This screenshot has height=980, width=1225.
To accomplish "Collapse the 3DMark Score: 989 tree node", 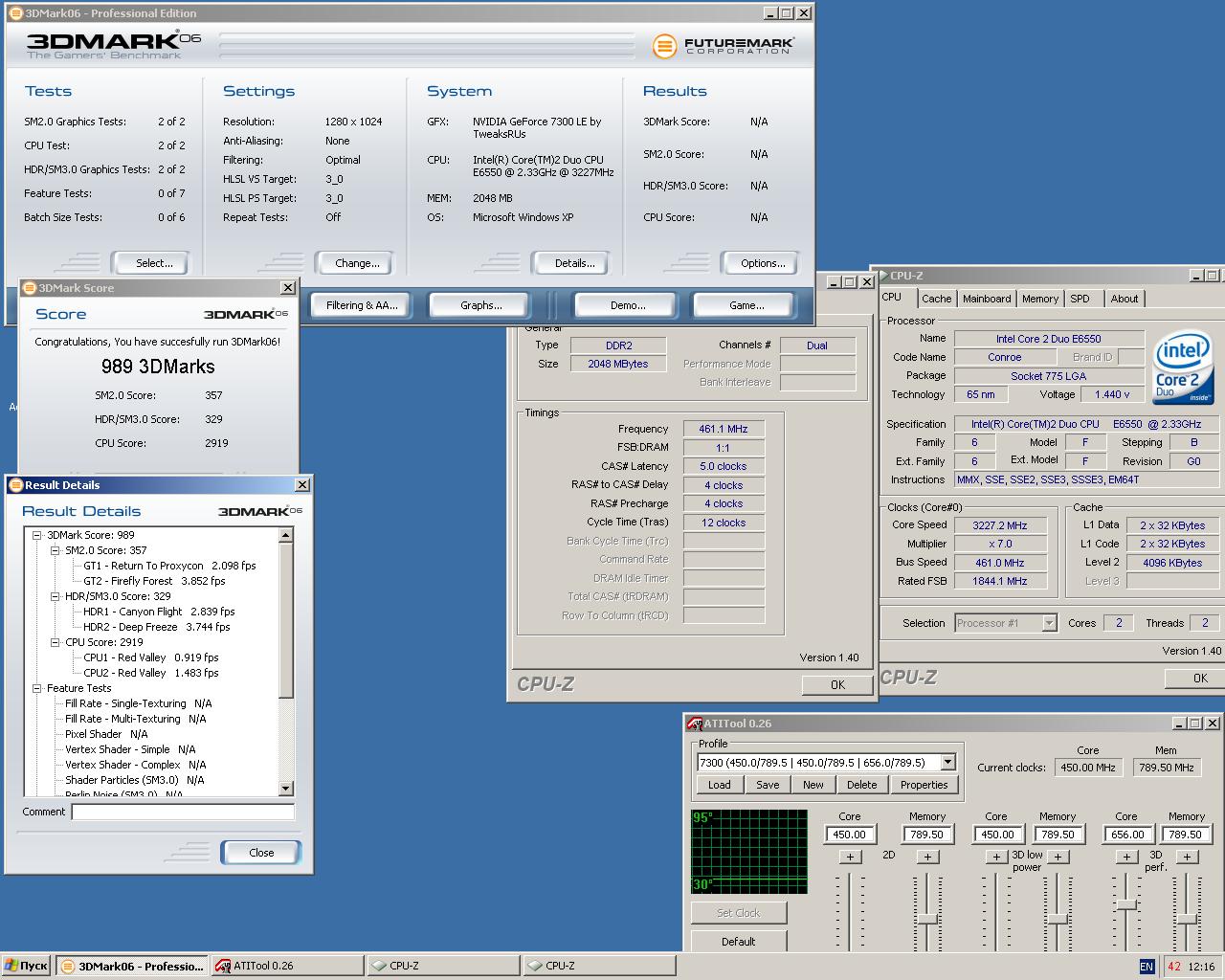I will [37, 535].
